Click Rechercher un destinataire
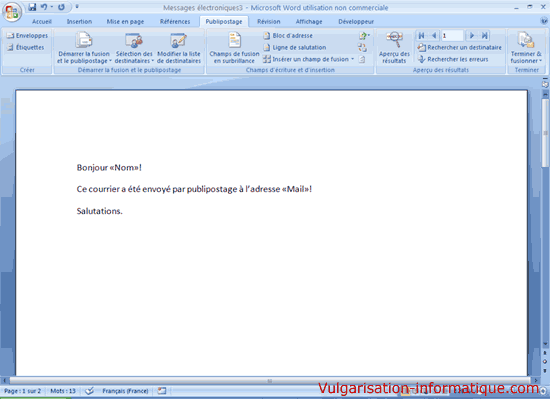The width and height of the screenshot is (550, 399). 460,47
